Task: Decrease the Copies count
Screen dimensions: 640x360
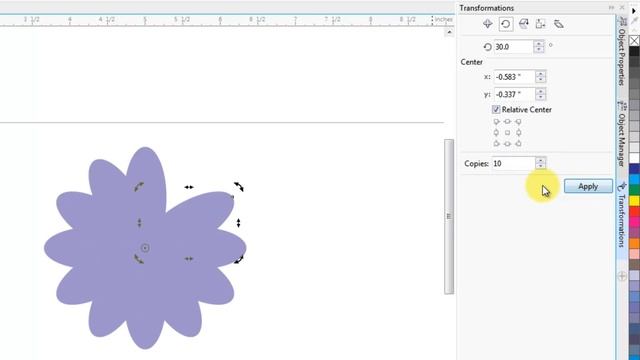Action: [540, 167]
